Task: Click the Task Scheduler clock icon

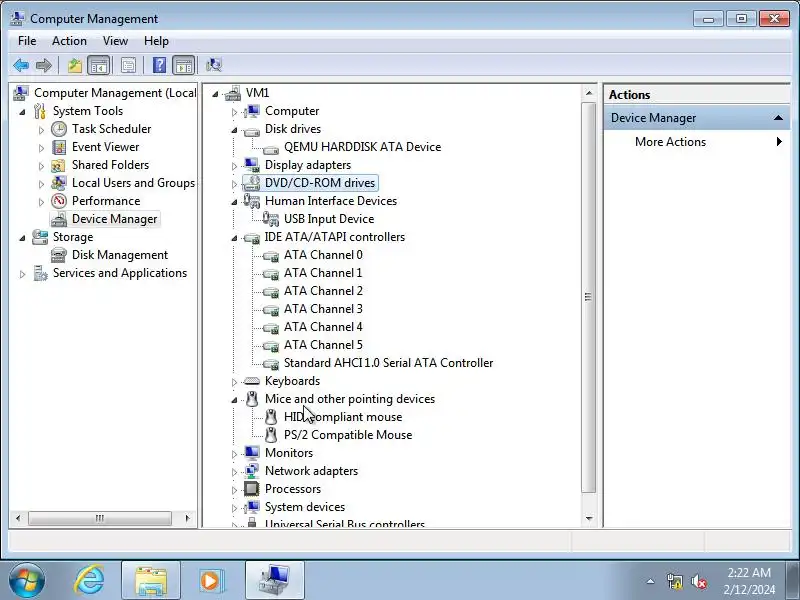Action: click(x=59, y=129)
